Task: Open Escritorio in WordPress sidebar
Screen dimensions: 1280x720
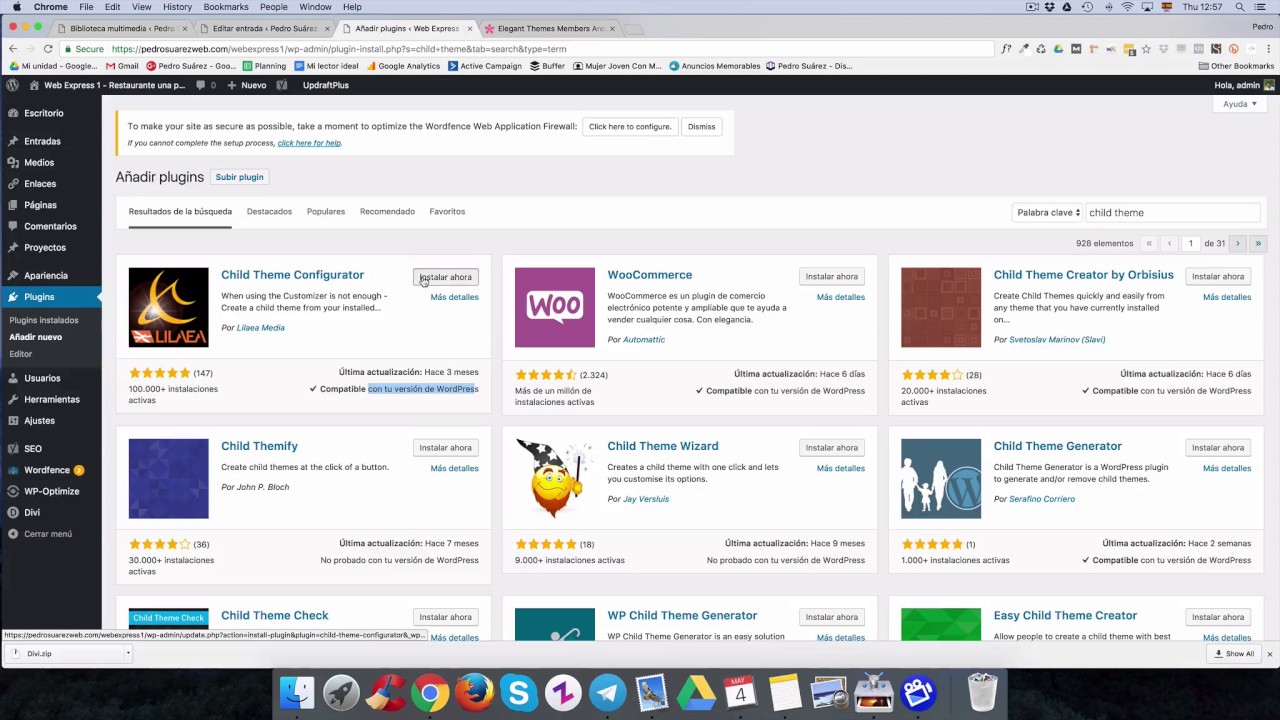Action: tap(44, 113)
